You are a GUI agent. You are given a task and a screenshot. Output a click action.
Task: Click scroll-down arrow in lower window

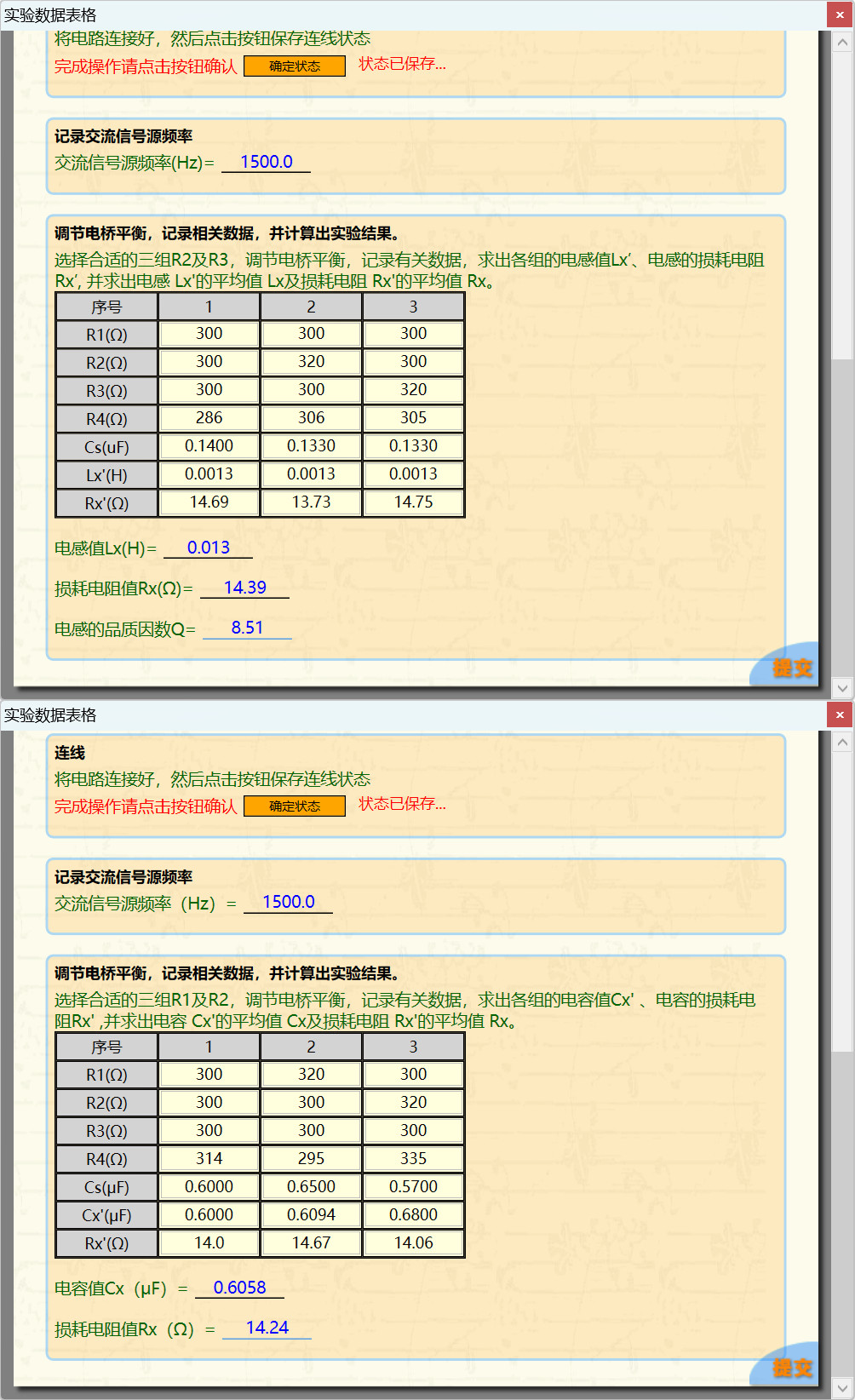842,1387
